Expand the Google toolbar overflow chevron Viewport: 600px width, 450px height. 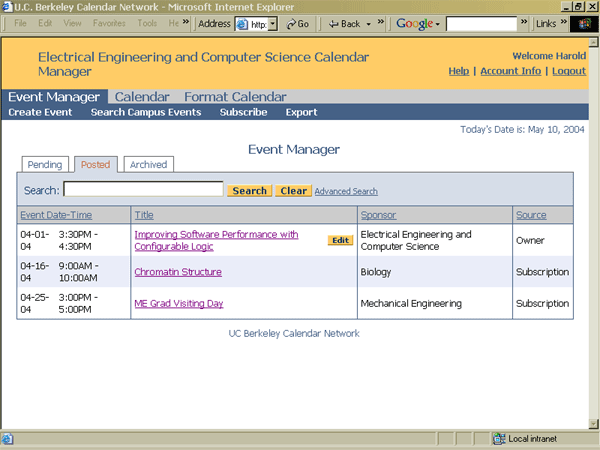coord(524,22)
